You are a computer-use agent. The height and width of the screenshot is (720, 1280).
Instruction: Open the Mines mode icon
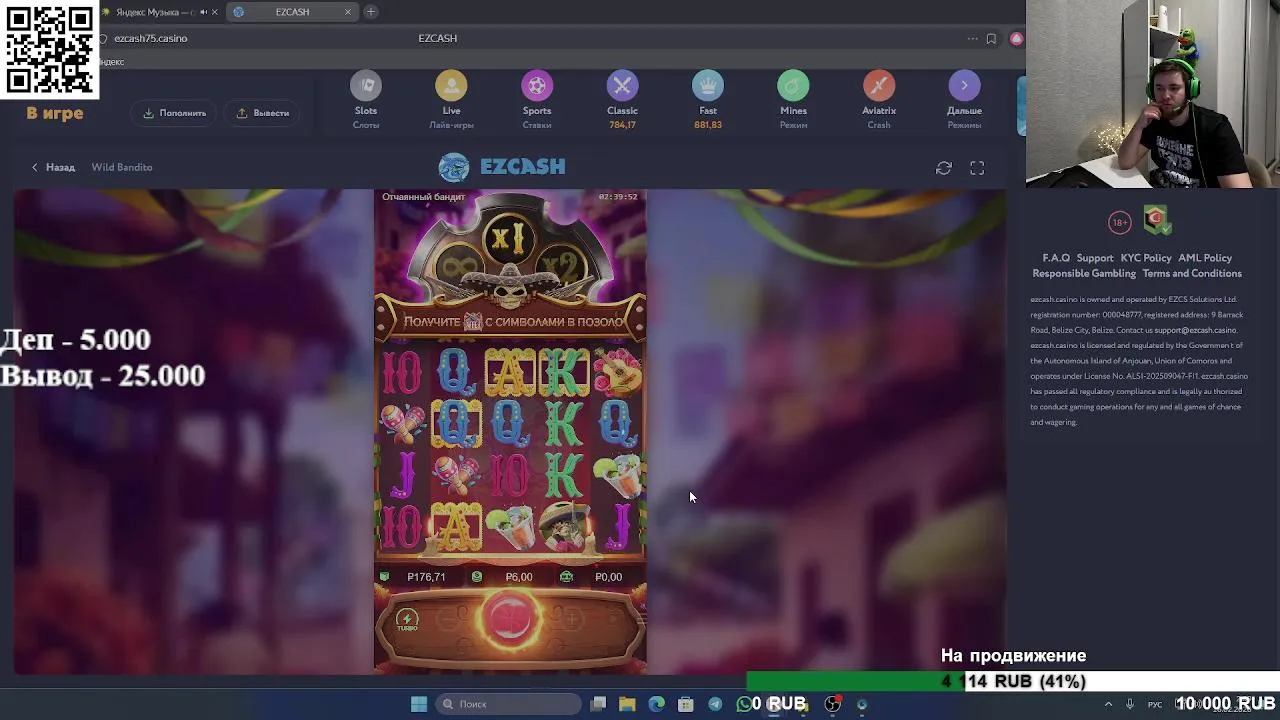pos(793,87)
